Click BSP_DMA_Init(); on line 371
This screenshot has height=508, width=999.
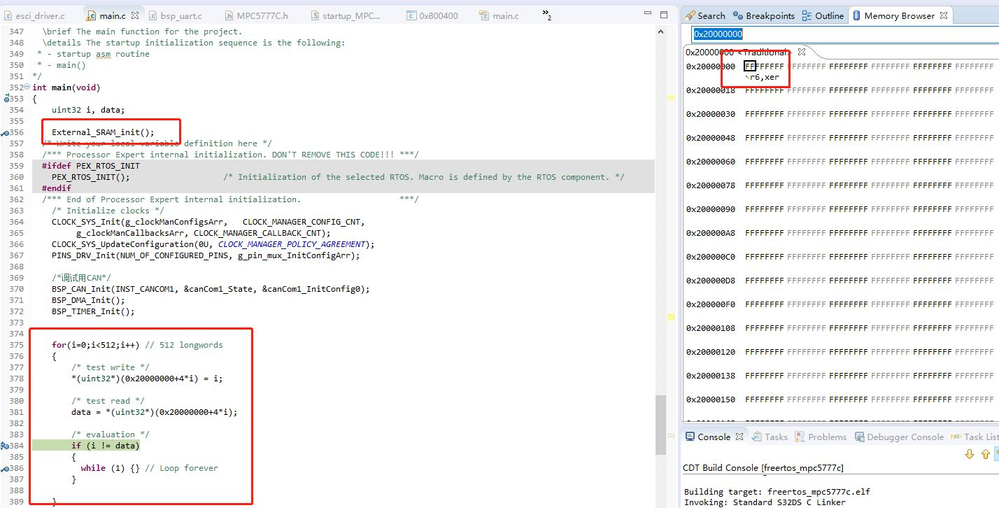(x=89, y=300)
